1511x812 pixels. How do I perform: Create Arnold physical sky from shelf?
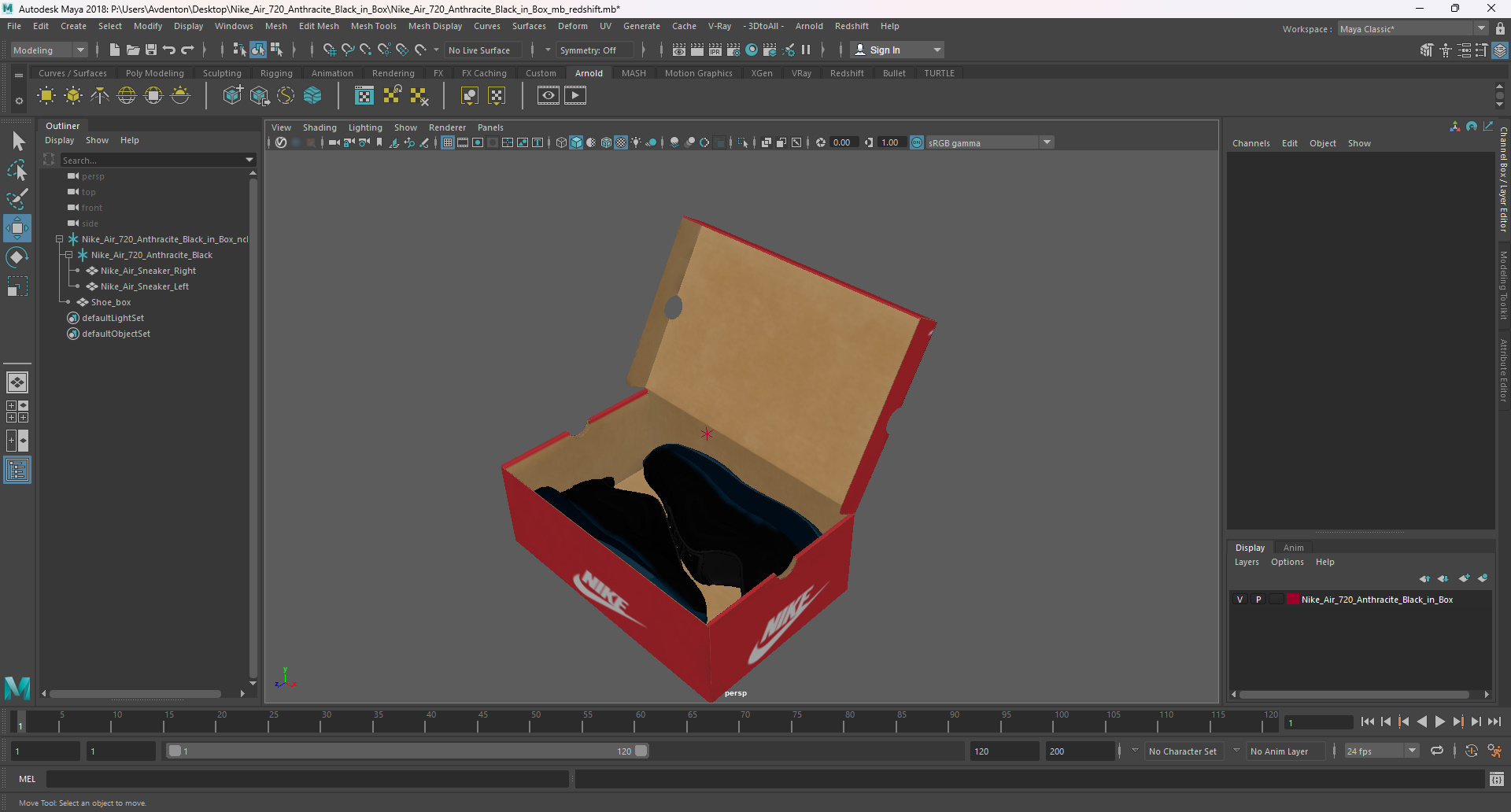pyautogui.click(x=180, y=96)
